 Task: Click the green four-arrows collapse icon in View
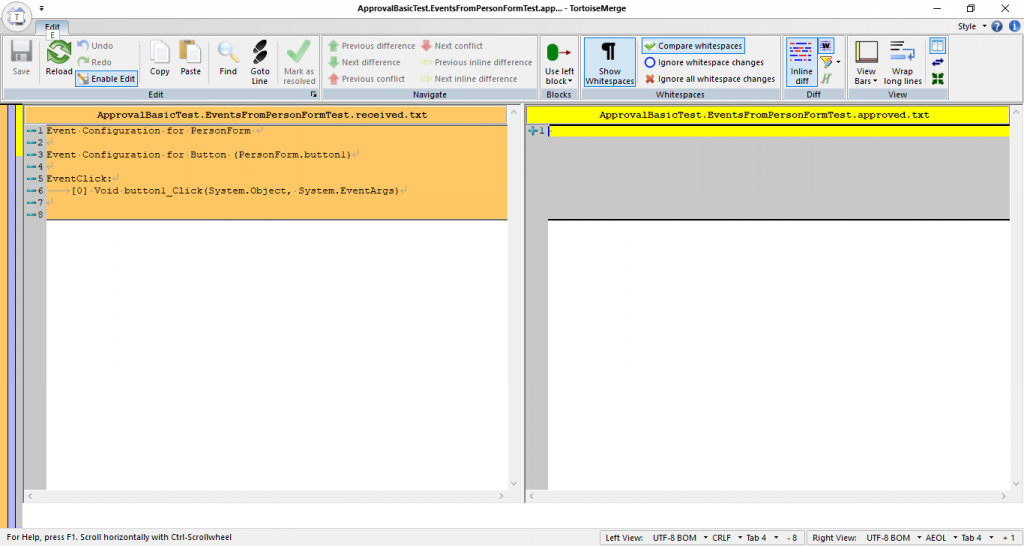pos(937,79)
